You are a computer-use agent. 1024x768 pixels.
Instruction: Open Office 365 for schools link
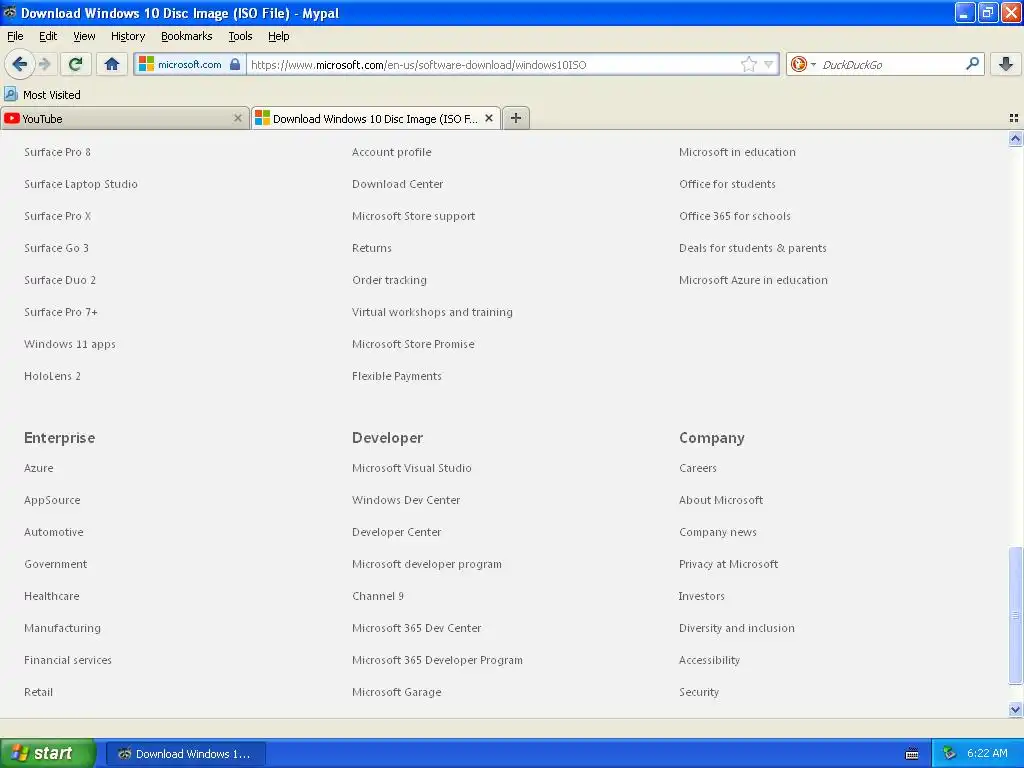735,216
